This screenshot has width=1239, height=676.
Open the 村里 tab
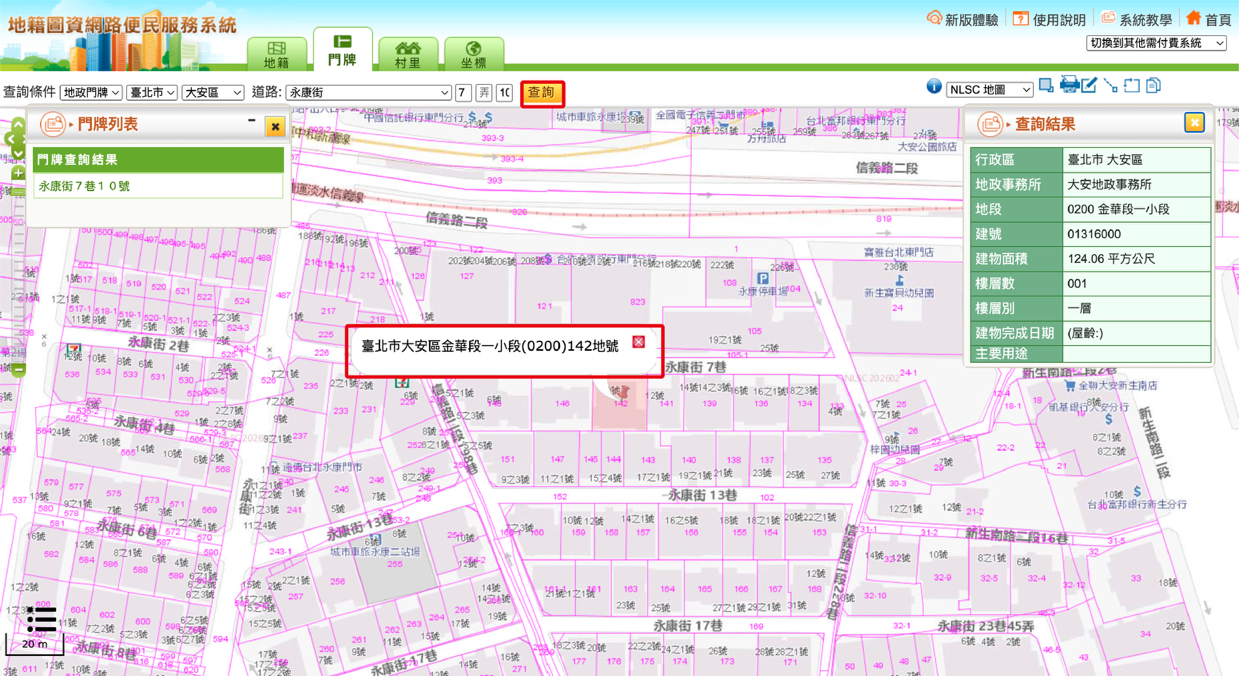pyautogui.click(x=408, y=53)
